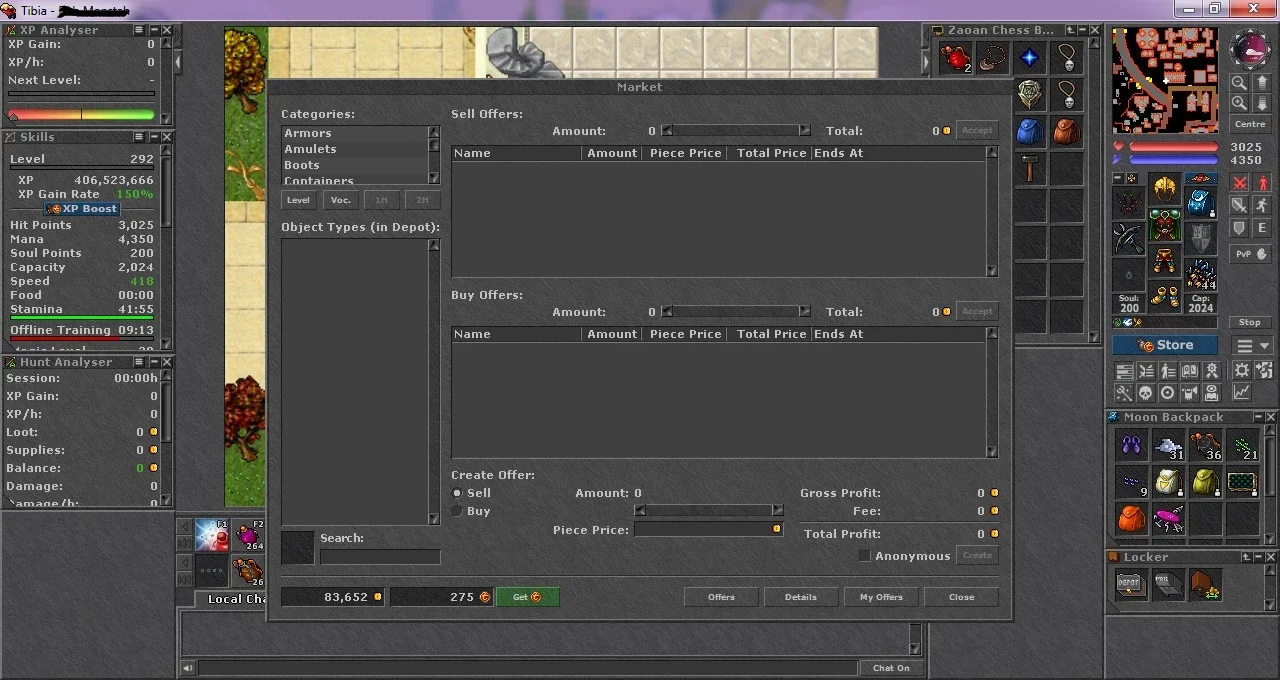Click the Piece Price input field
1280x680 pixels.
tap(709, 529)
